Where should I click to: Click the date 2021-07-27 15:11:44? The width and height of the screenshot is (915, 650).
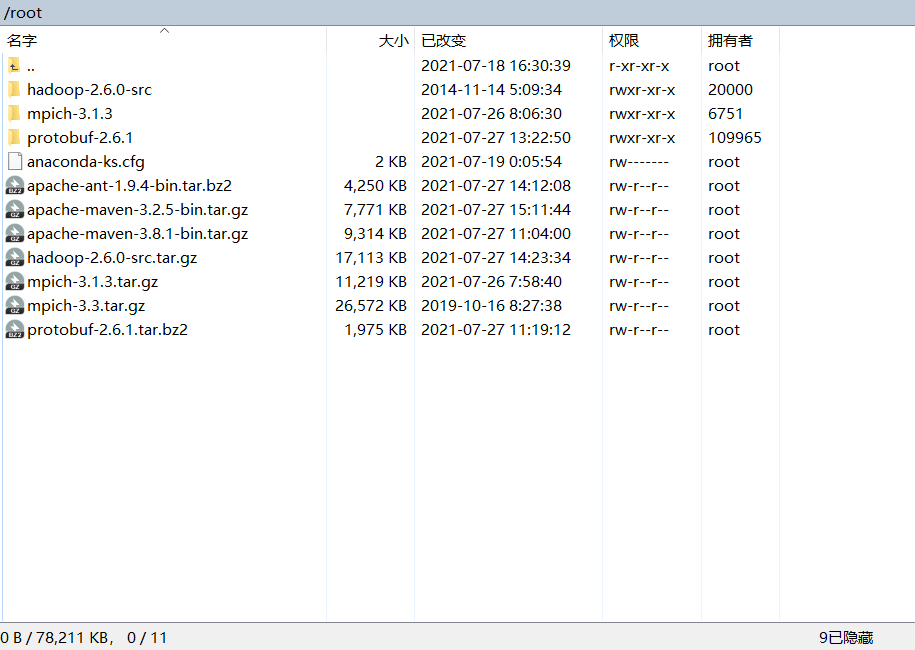coord(496,209)
